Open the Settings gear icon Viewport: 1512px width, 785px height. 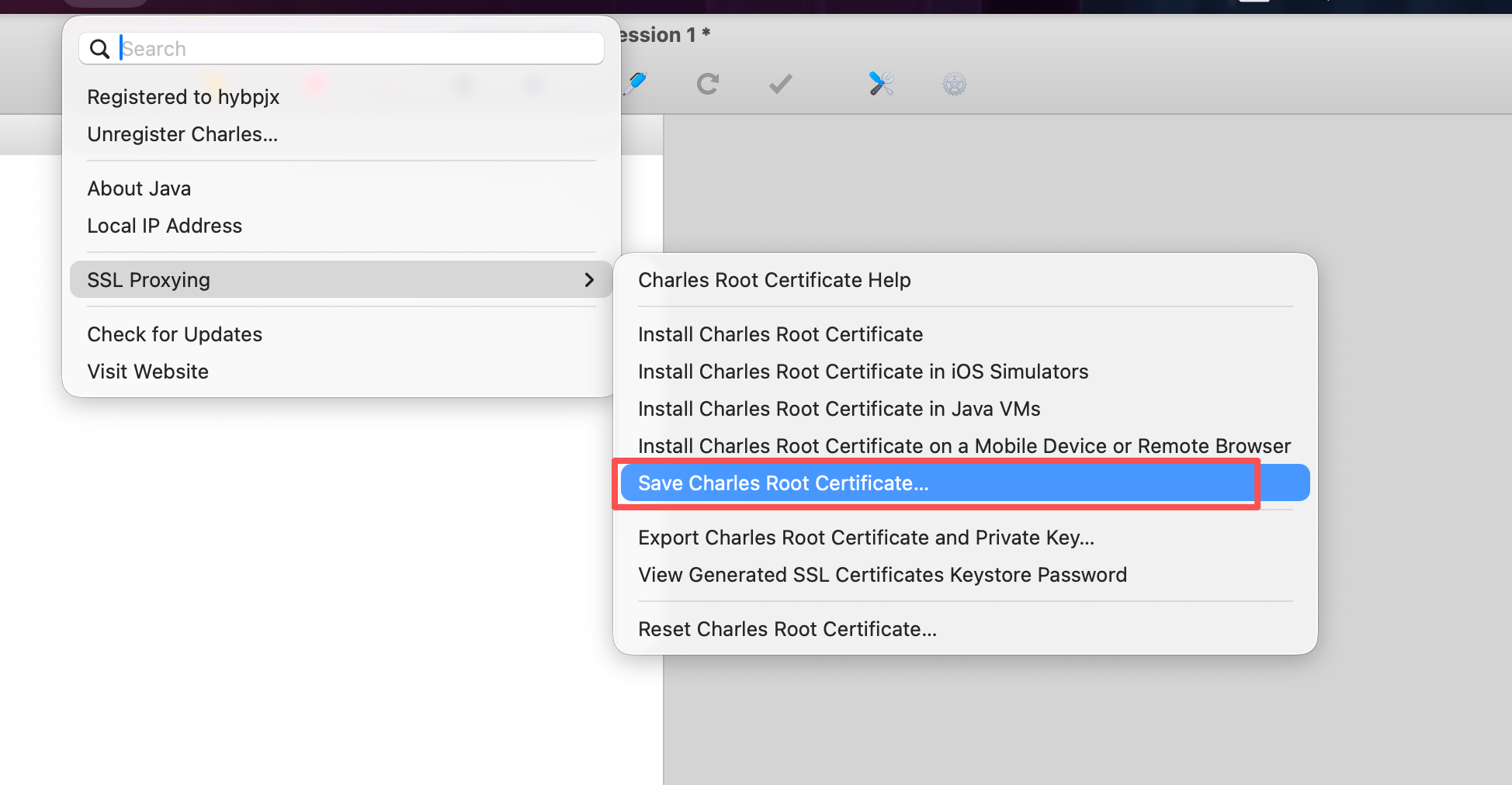[954, 84]
